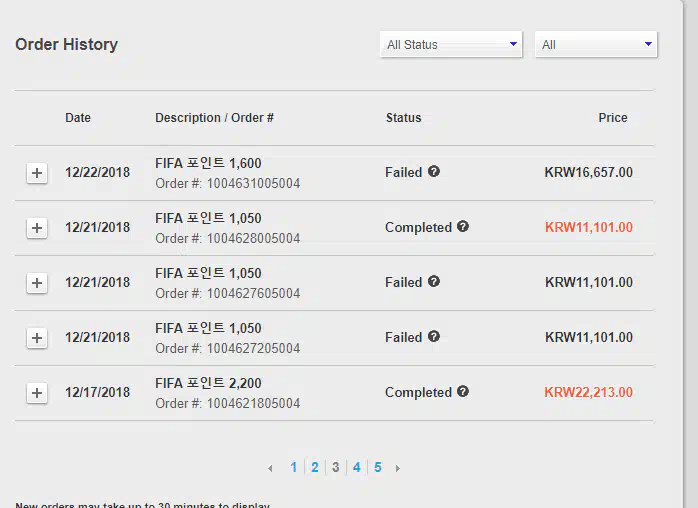
Task: Click the Price column header
Action: [x=613, y=118]
